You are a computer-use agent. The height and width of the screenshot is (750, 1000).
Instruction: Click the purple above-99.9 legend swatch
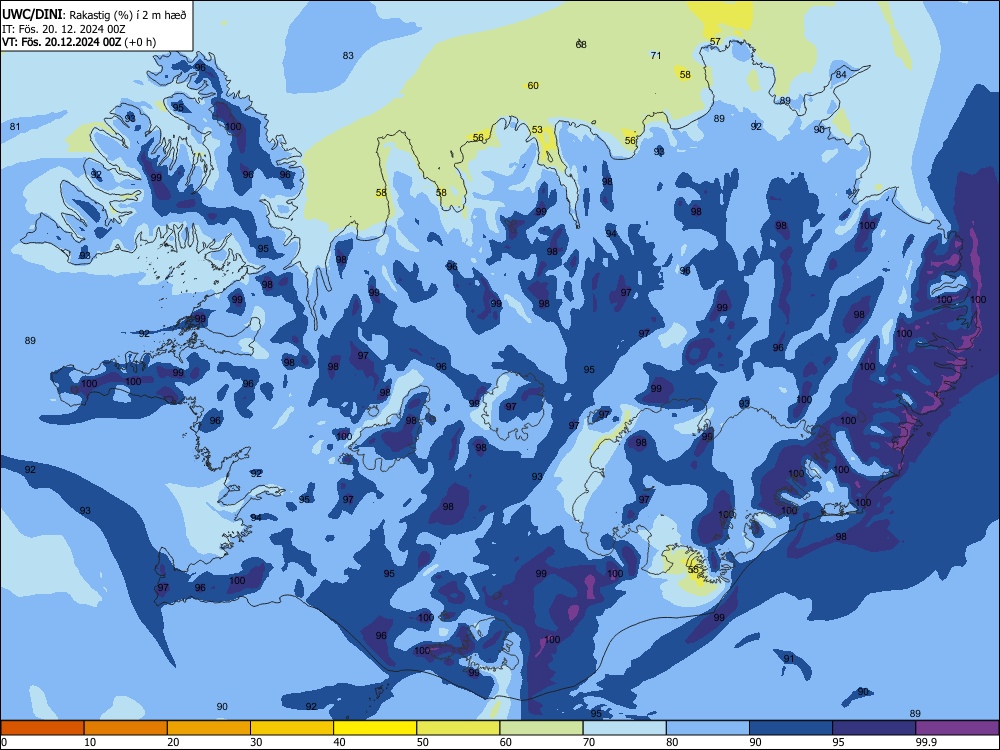click(x=957, y=728)
